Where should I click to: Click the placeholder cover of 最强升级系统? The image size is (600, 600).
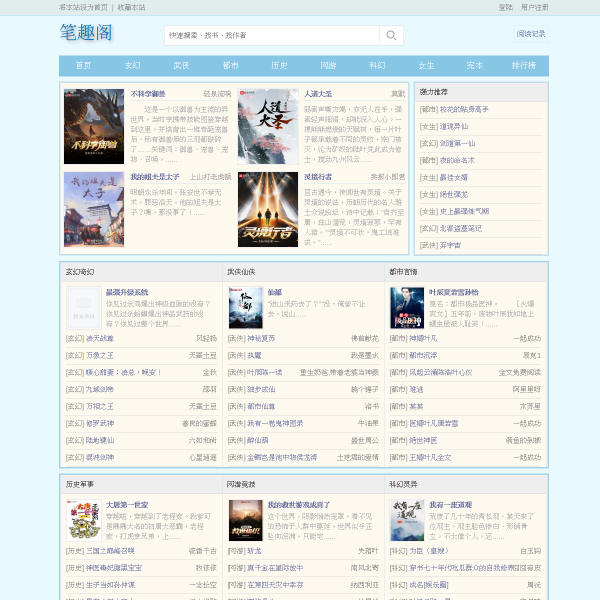pyautogui.click(x=83, y=308)
